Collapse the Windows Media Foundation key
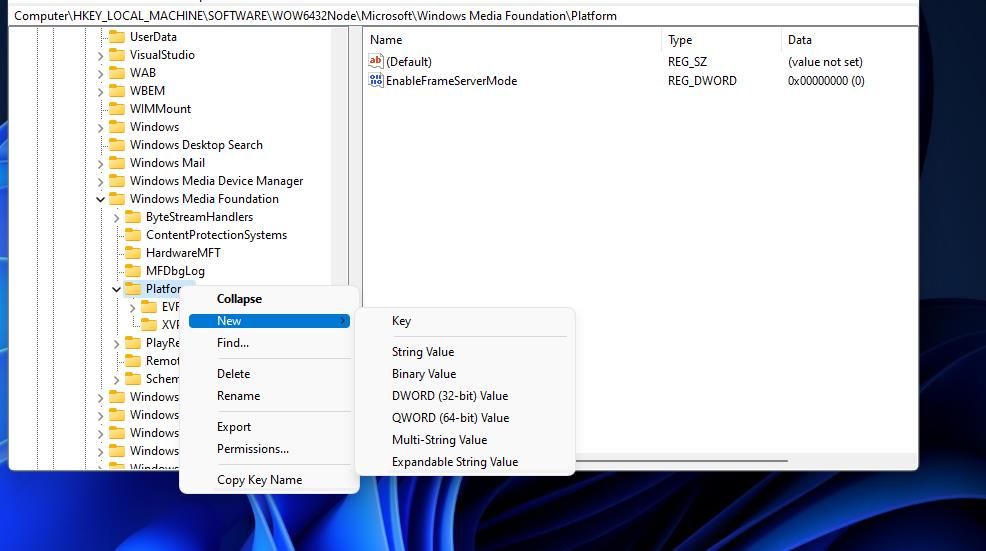This screenshot has height=551, width=986. tap(101, 199)
